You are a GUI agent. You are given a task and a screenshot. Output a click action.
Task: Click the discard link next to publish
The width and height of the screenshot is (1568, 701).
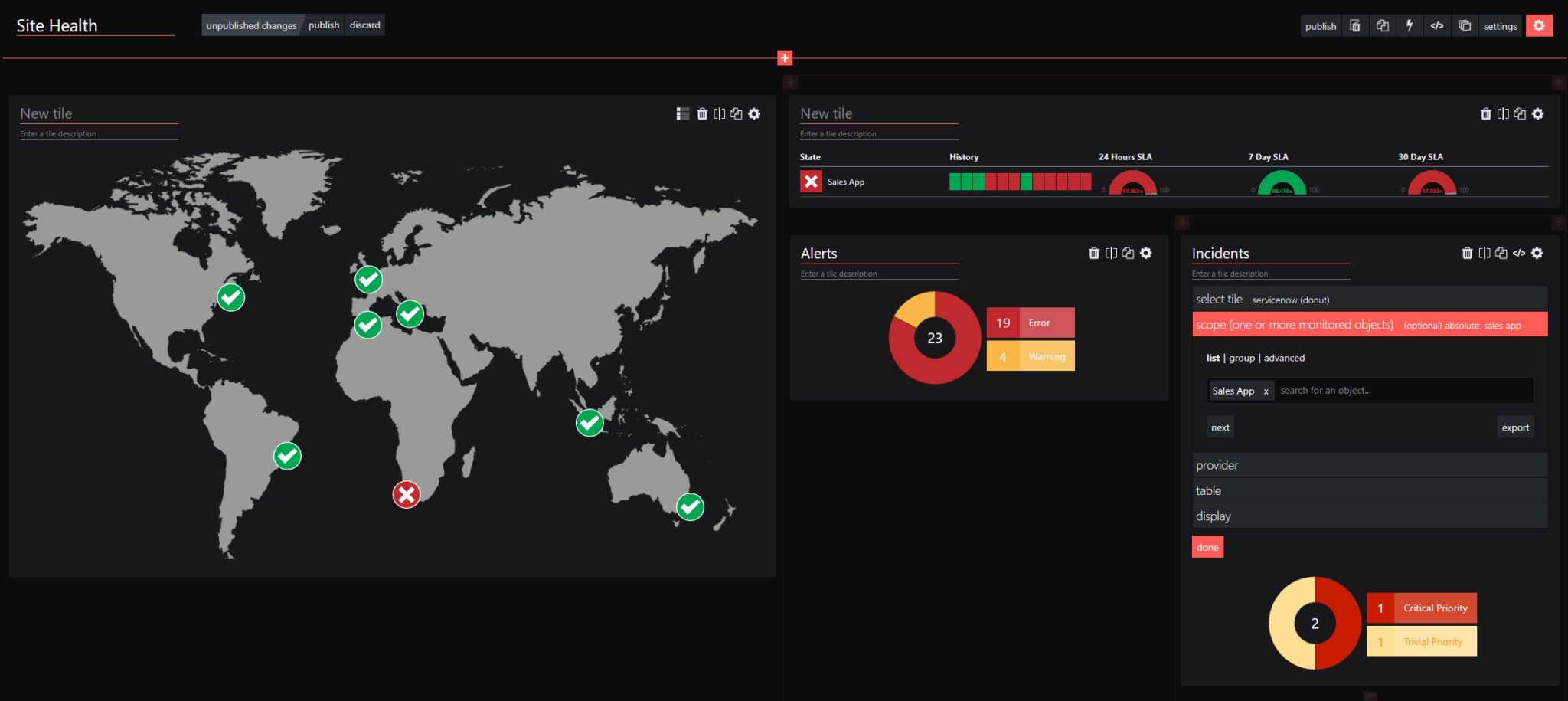click(364, 25)
